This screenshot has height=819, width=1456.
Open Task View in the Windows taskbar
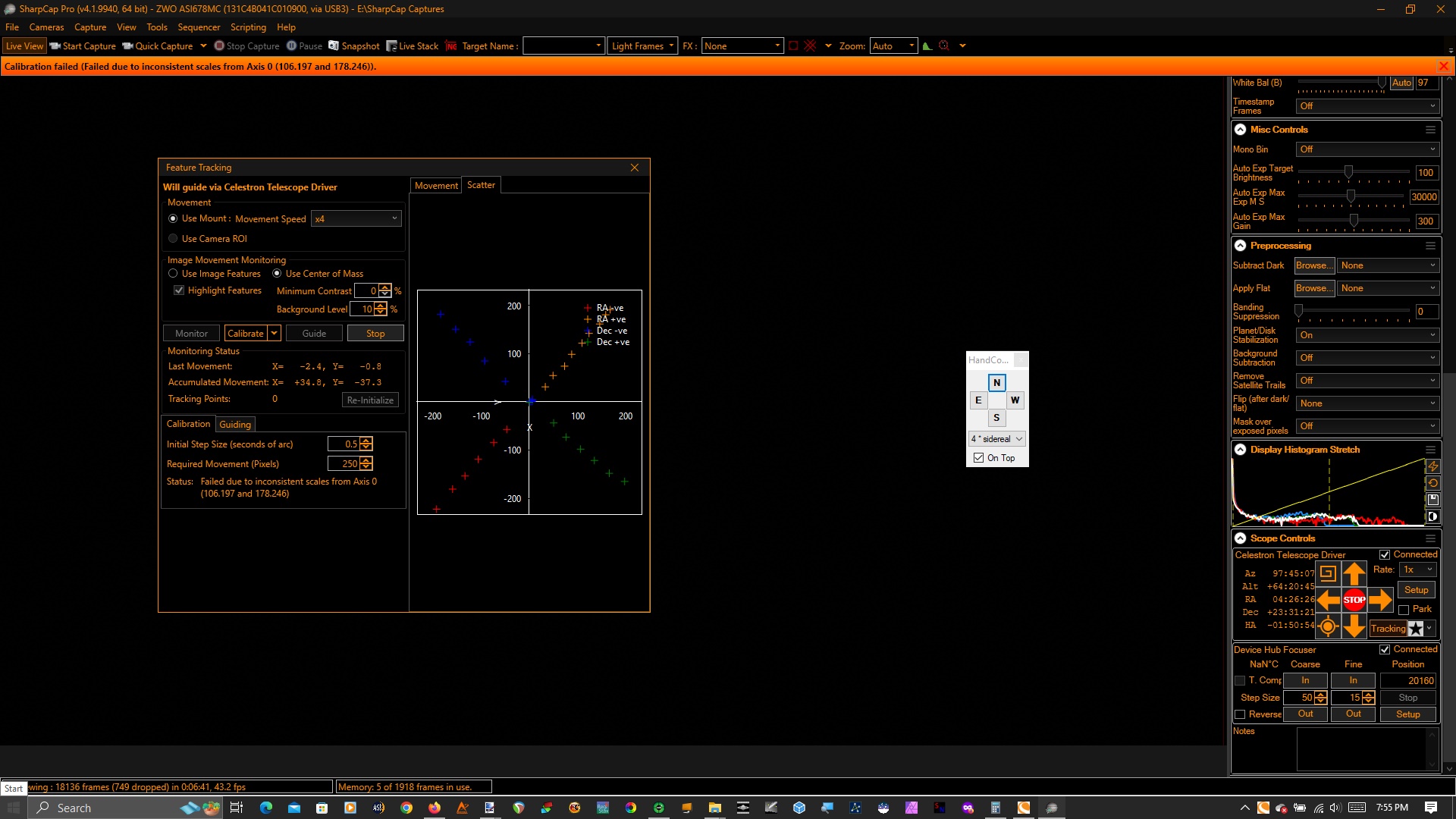pyautogui.click(x=237, y=808)
